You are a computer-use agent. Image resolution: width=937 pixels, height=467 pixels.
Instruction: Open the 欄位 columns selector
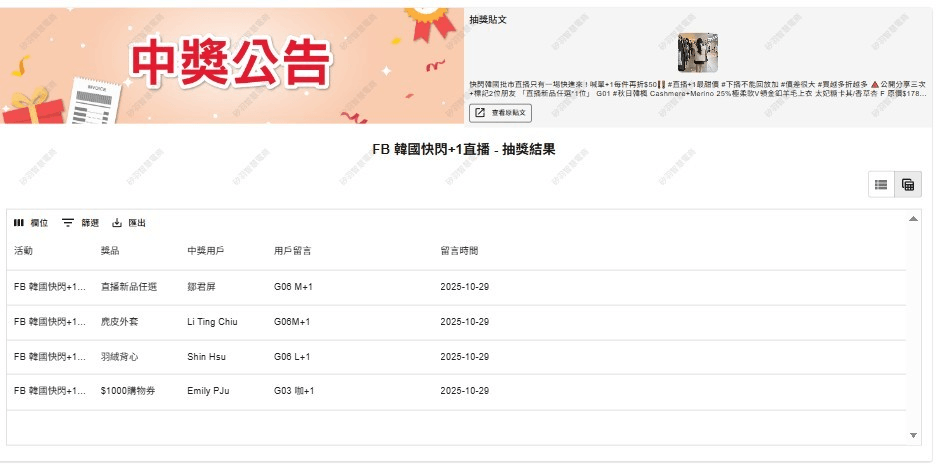tap(31, 223)
